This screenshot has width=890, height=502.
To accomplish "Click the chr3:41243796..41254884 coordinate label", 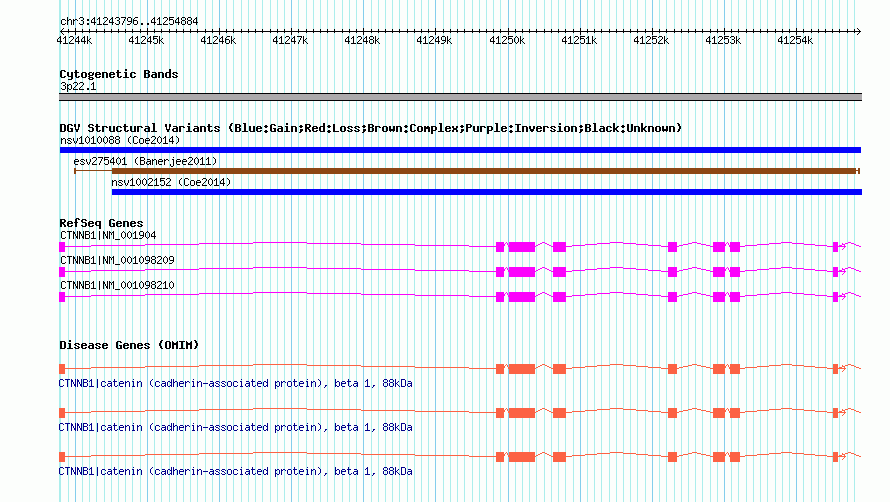I will 129,22.
